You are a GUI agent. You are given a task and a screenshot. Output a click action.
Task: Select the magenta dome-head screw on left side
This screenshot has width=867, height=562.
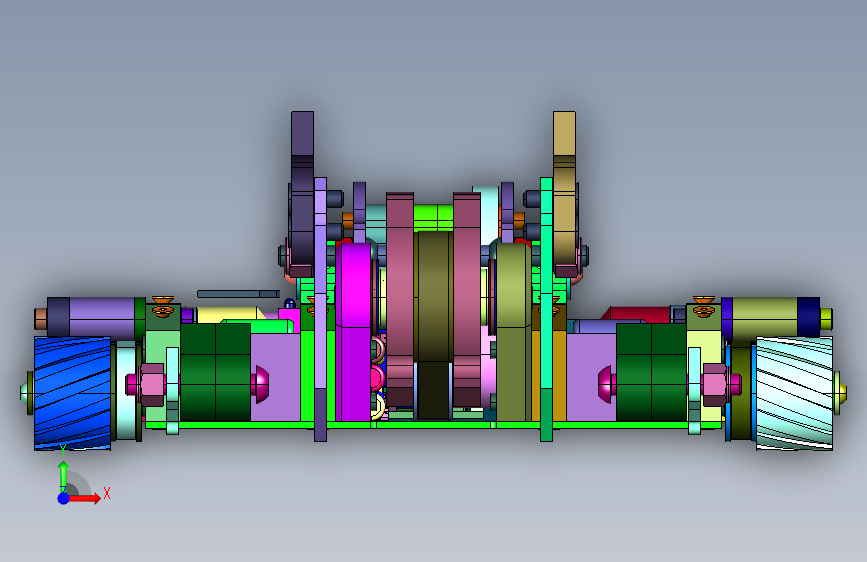[x=260, y=384]
